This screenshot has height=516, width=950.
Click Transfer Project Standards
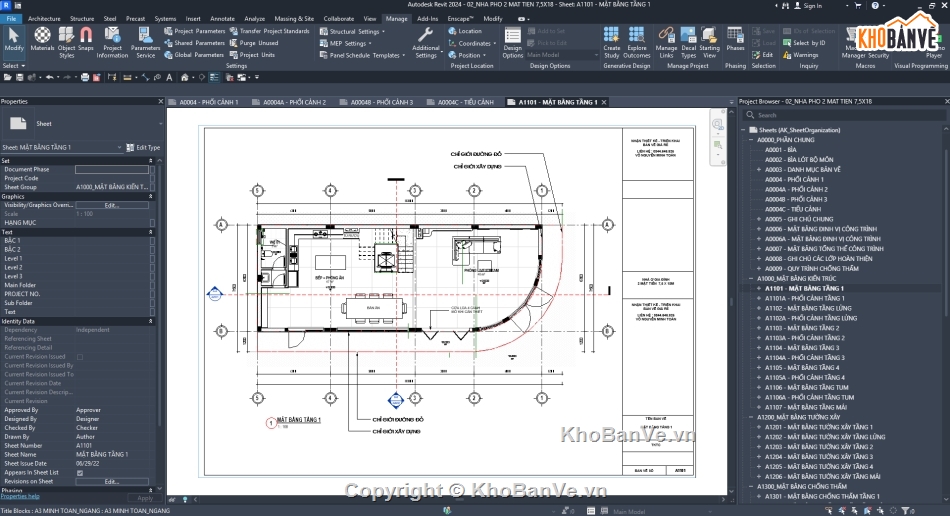pyautogui.click(x=269, y=31)
